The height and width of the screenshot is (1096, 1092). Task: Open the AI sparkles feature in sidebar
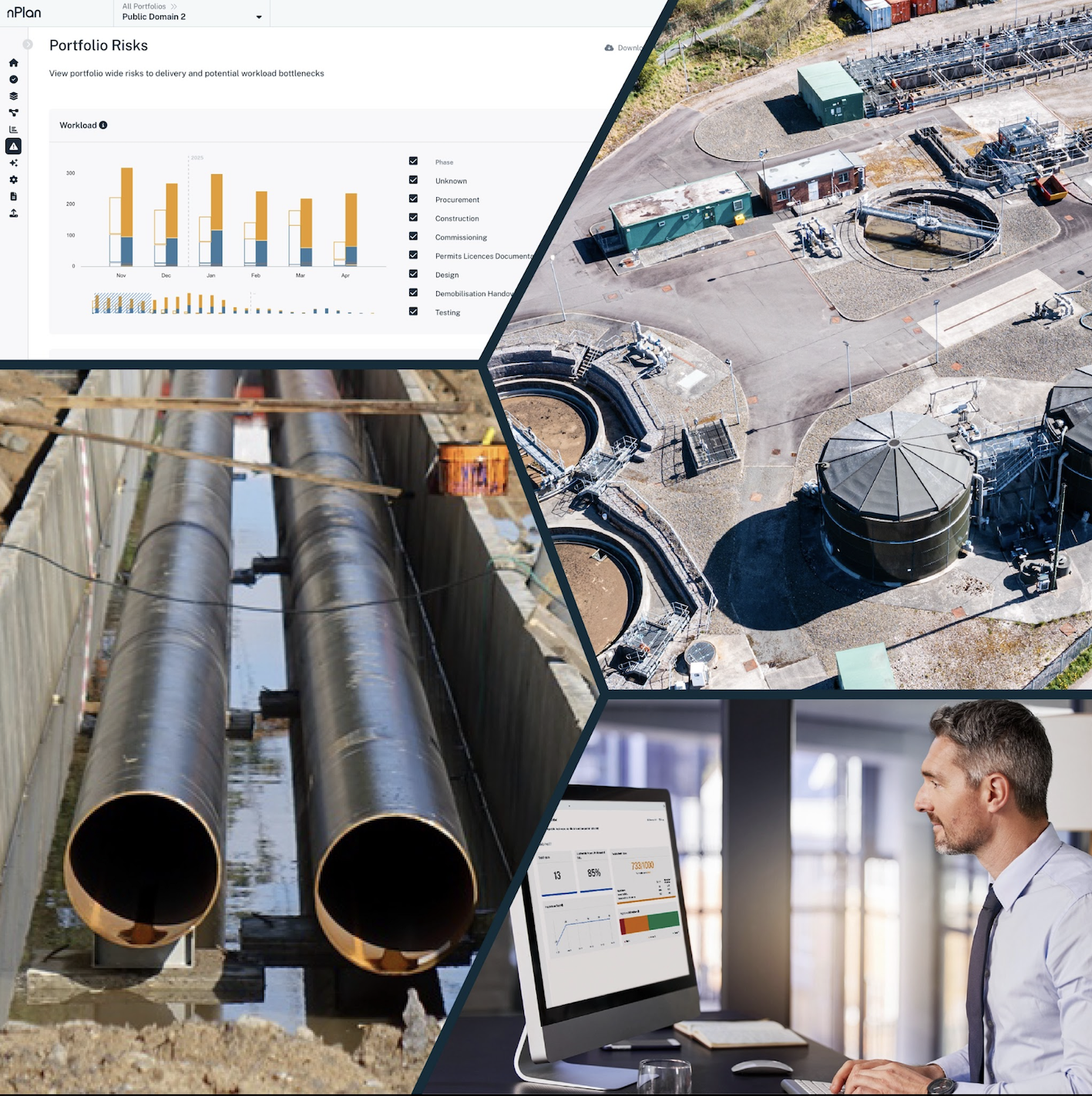pyautogui.click(x=13, y=163)
